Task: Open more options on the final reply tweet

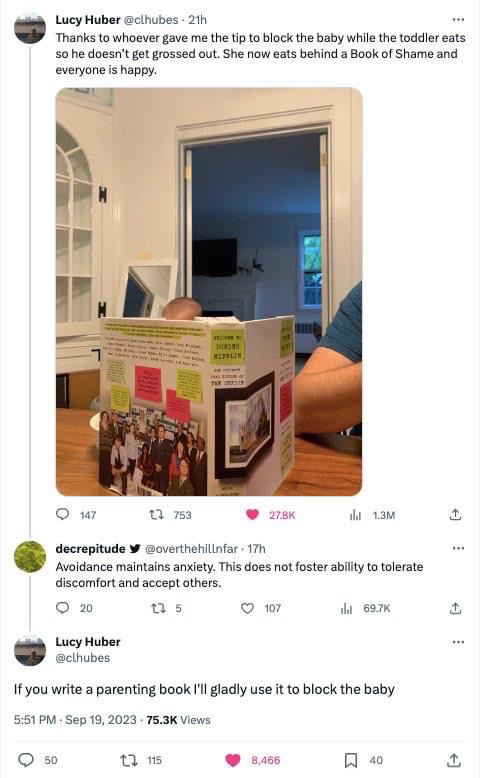Action: point(459,642)
